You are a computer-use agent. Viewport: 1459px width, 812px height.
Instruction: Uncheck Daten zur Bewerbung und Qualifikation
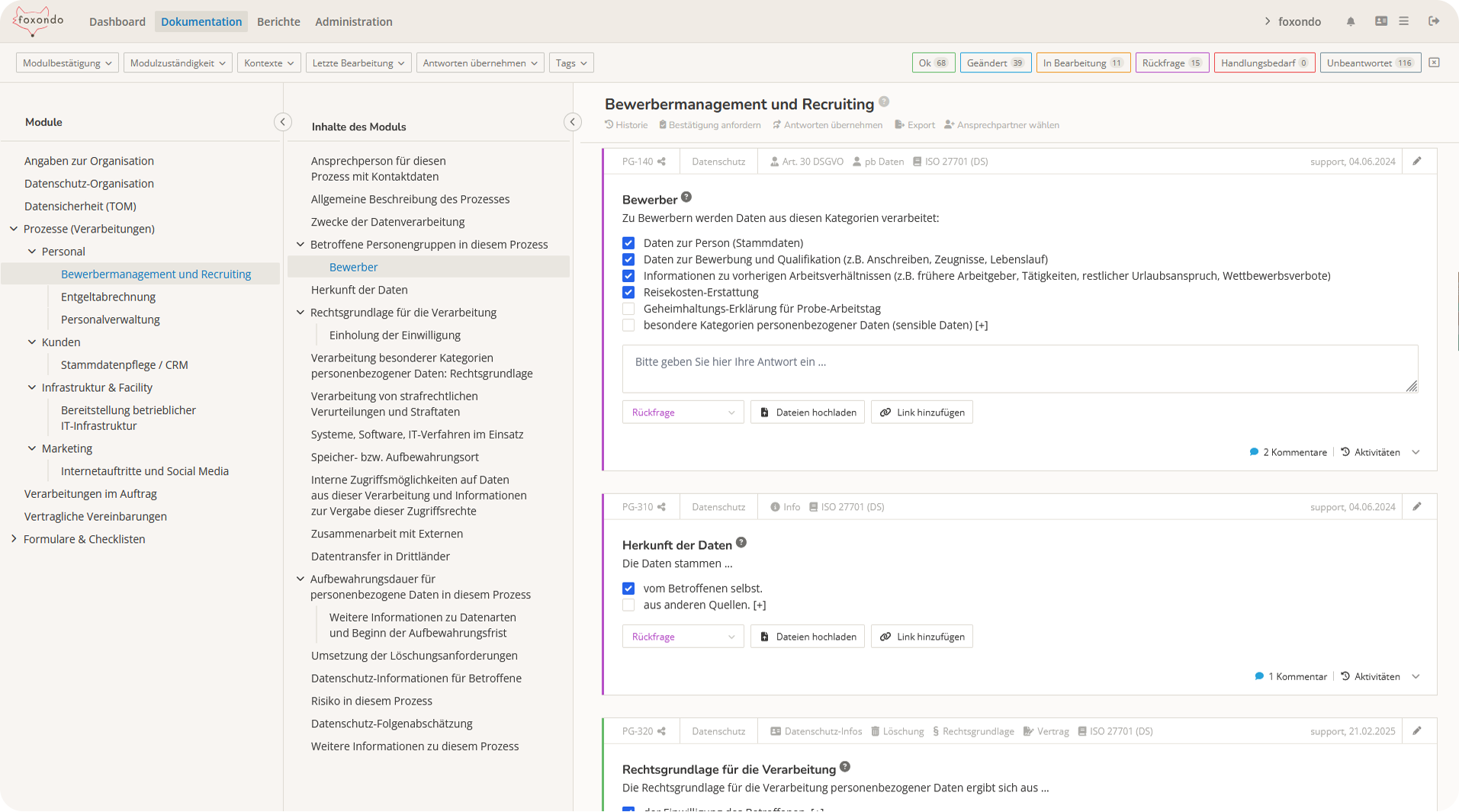tap(628, 259)
